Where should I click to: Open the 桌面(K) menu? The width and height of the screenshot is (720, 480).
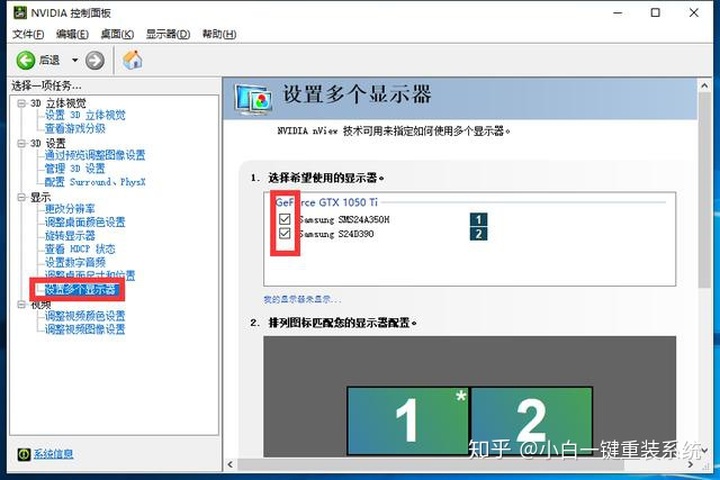tap(117, 34)
